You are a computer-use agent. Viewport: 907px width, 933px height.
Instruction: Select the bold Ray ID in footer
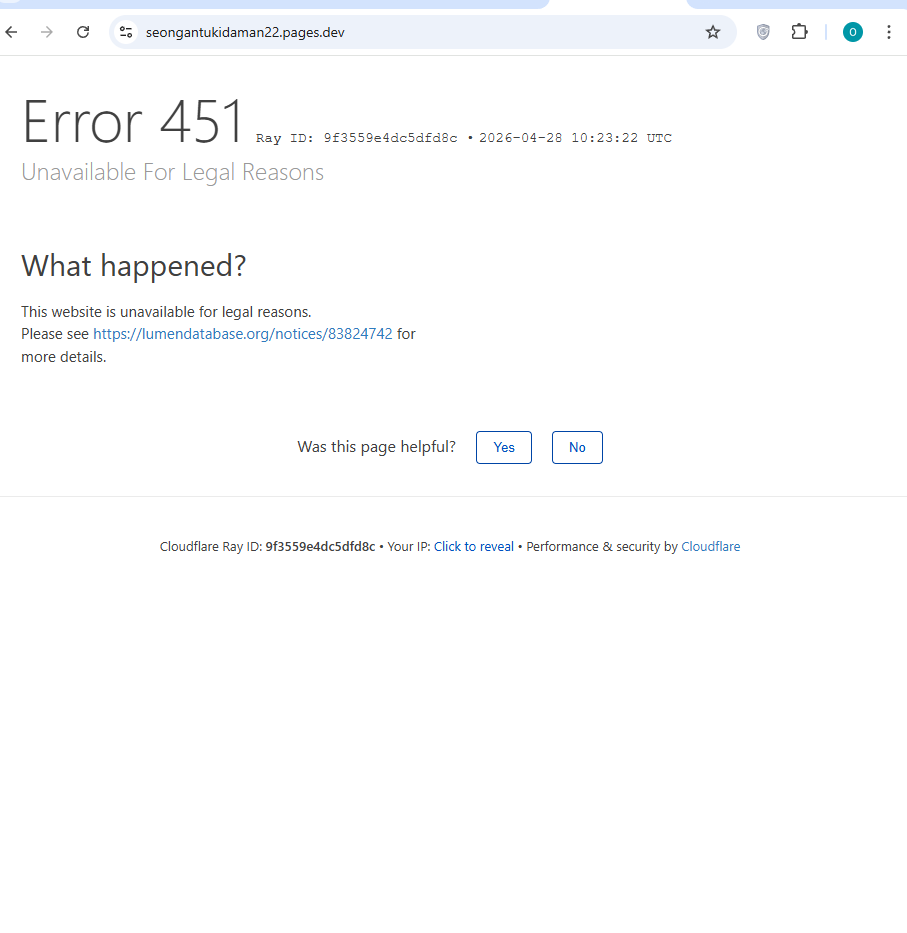point(320,546)
